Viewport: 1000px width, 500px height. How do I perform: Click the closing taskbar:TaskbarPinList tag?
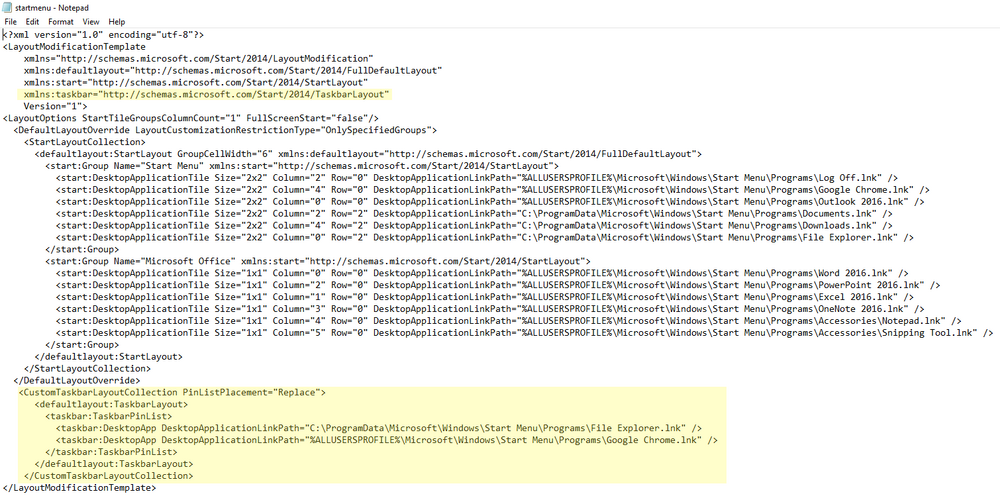[x=111, y=452]
